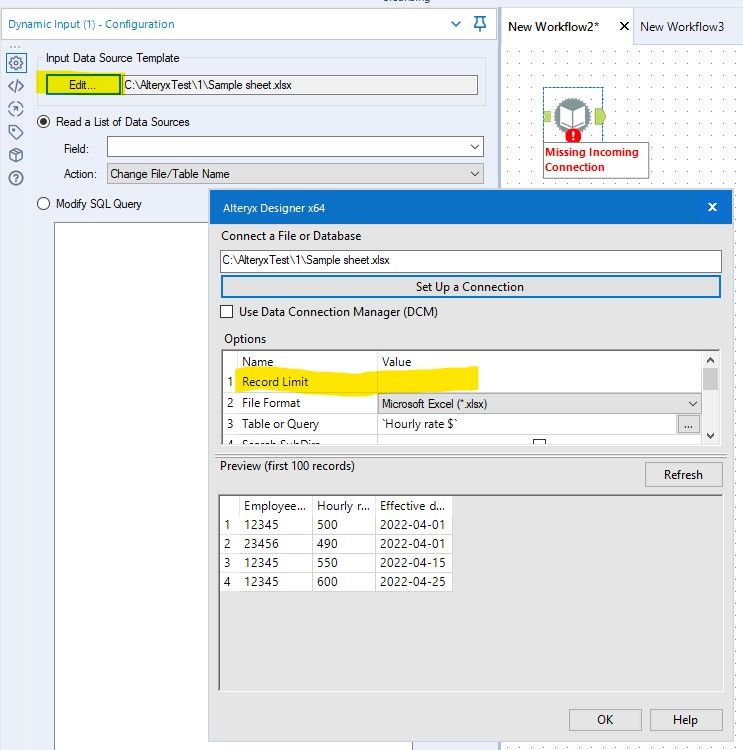Select Modify SQL Query radio option
The image size is (743, 750).
pos(44,204)
